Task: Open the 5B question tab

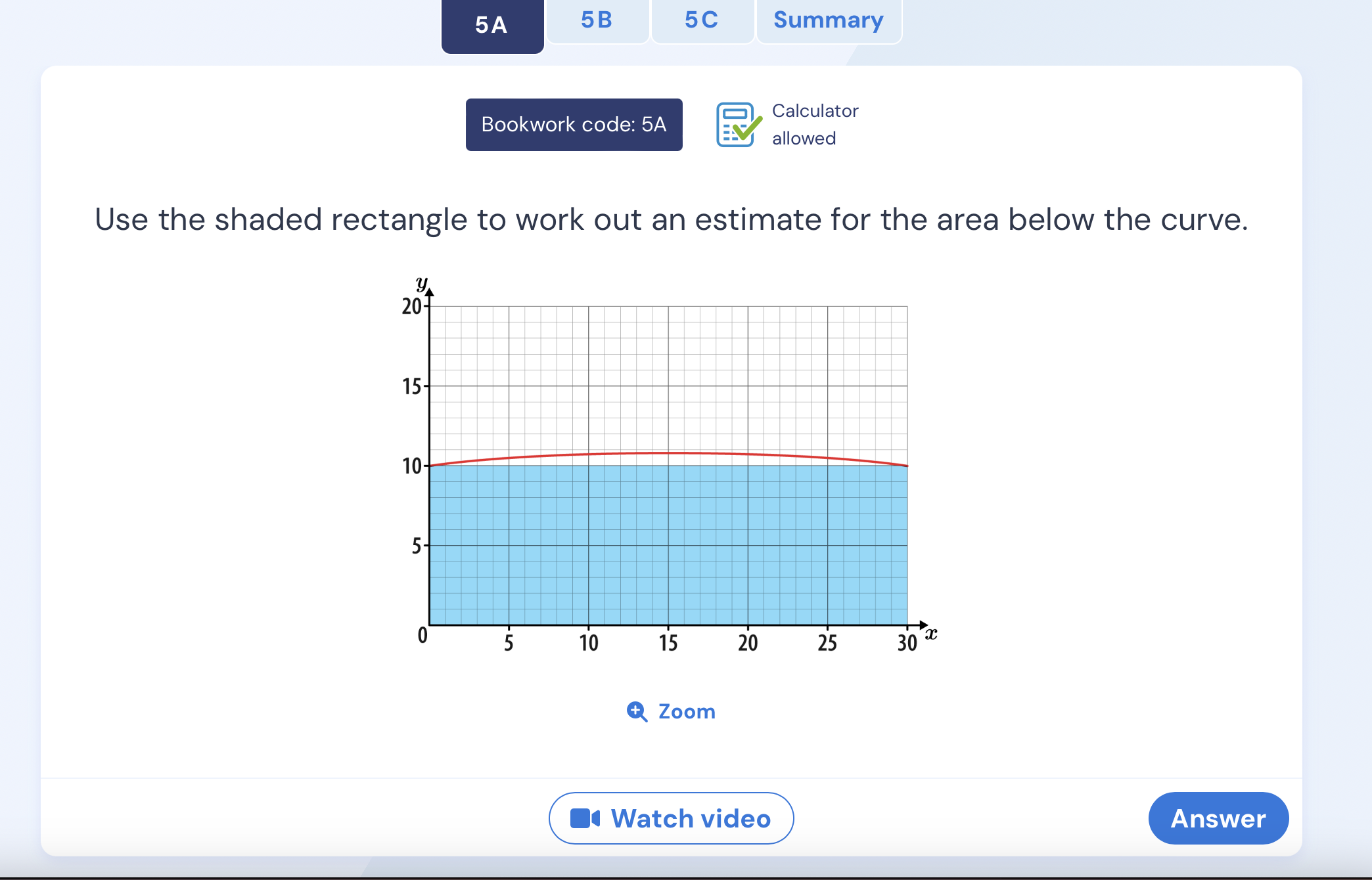Action: pyautogui.click(x=597, y=21)
